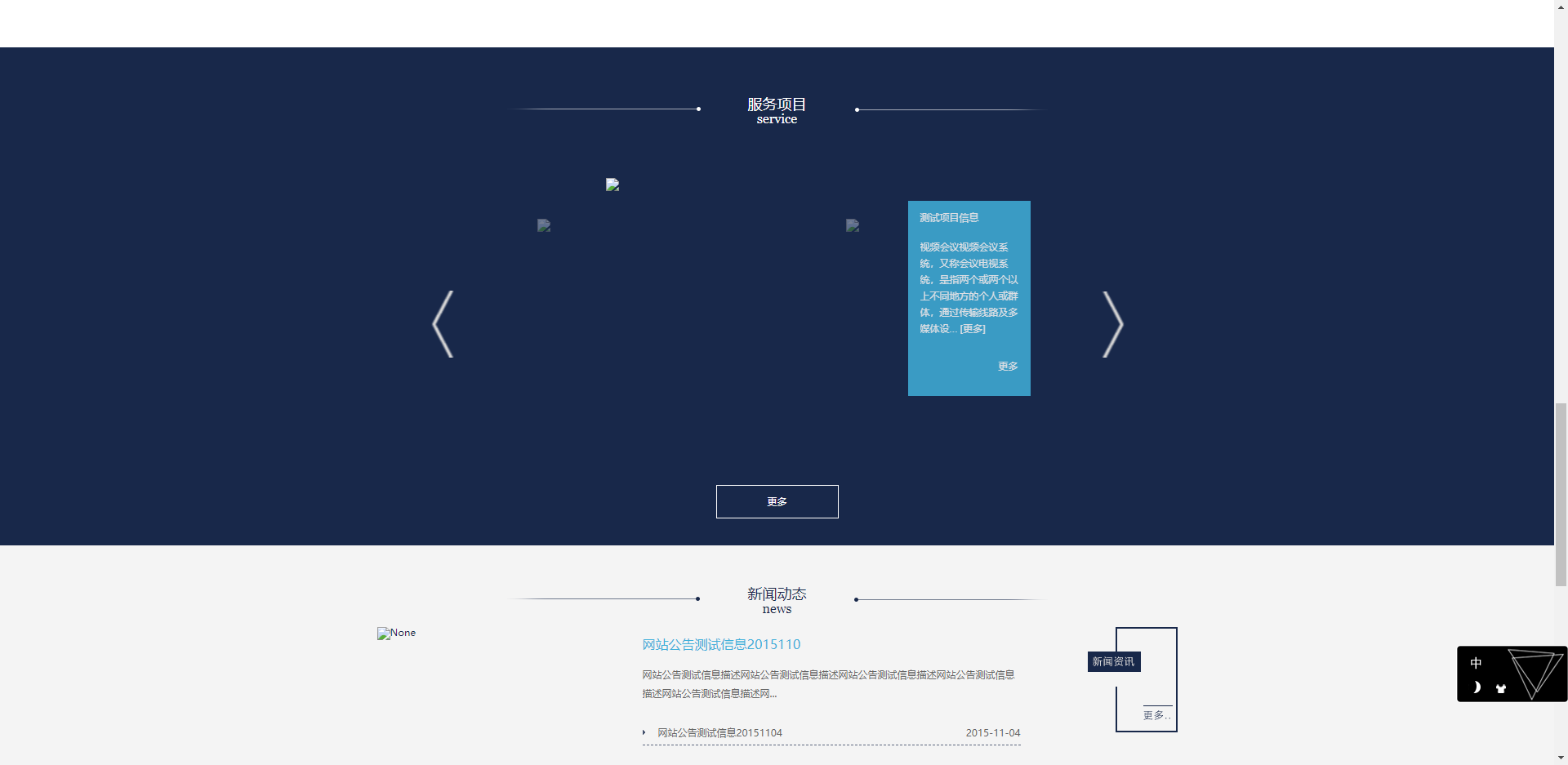Viewport: 1568px width, 765px height.
Task: Click 更多.. link in news sidebar box
Action: (x=1156, y=715)
